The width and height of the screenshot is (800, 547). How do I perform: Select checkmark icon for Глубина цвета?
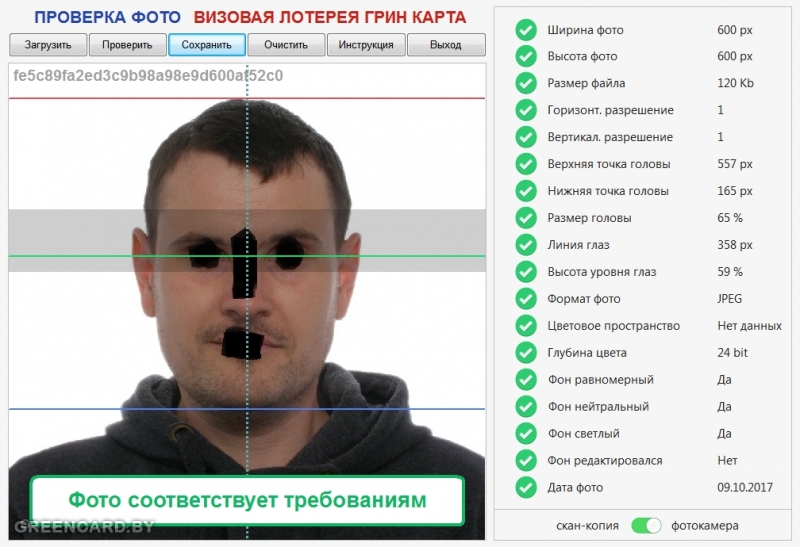pos(526,353)
